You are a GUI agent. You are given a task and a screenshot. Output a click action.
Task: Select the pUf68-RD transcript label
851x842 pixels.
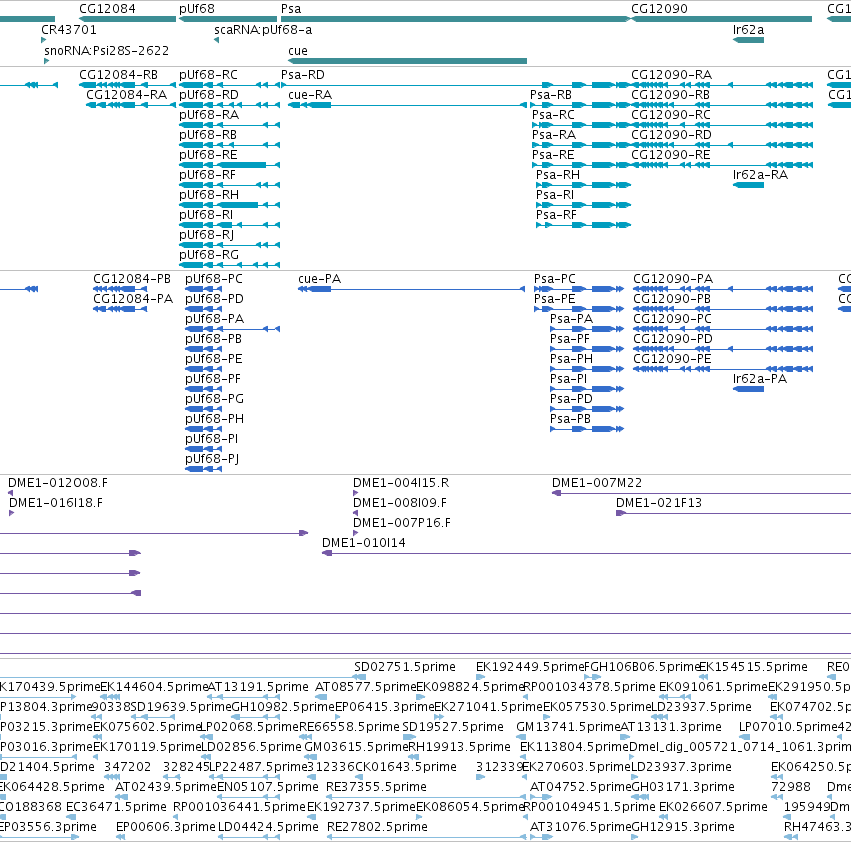[209, 94]
